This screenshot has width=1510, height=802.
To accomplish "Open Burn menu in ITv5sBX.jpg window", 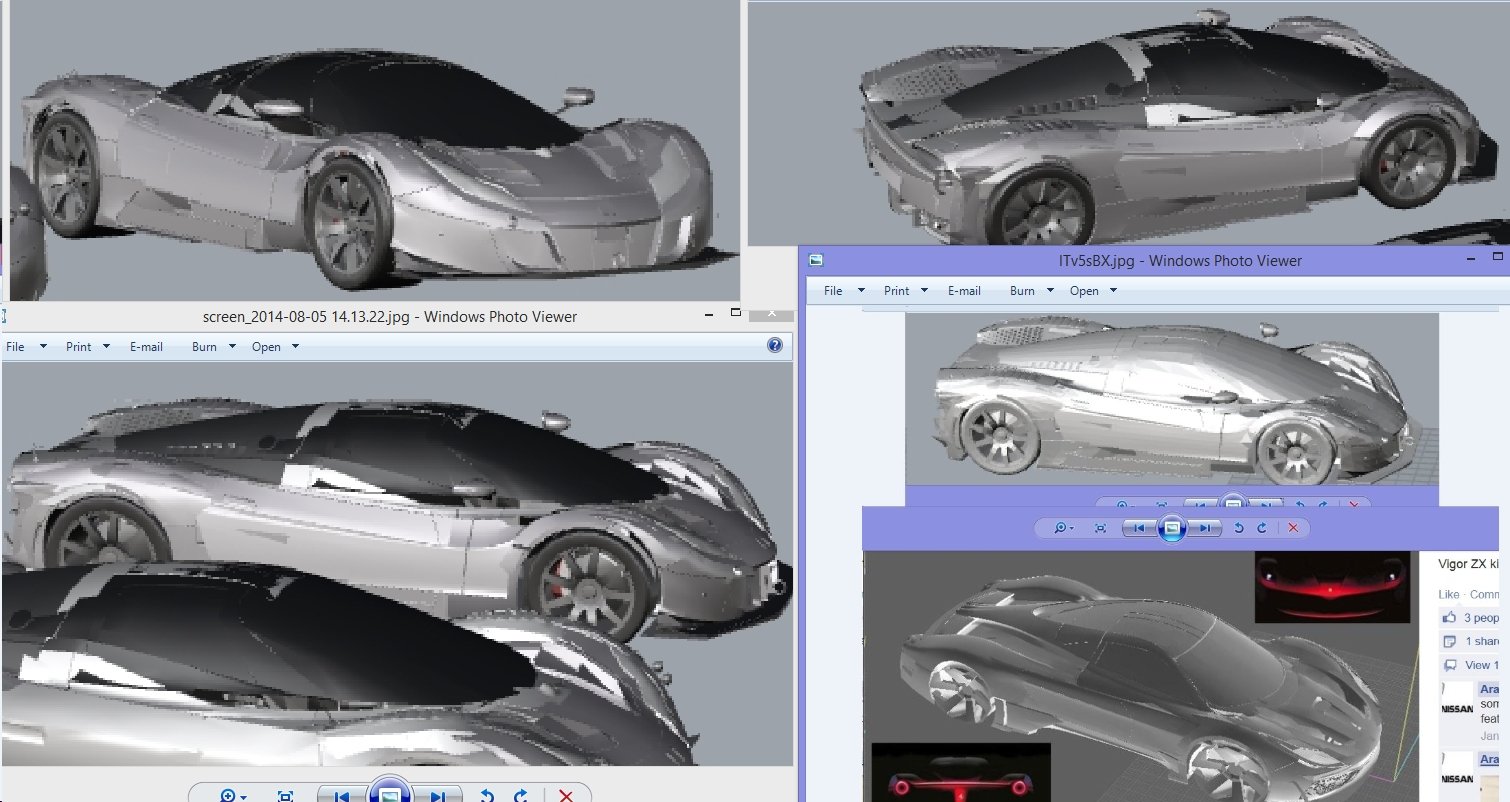I will point(1022,291).
